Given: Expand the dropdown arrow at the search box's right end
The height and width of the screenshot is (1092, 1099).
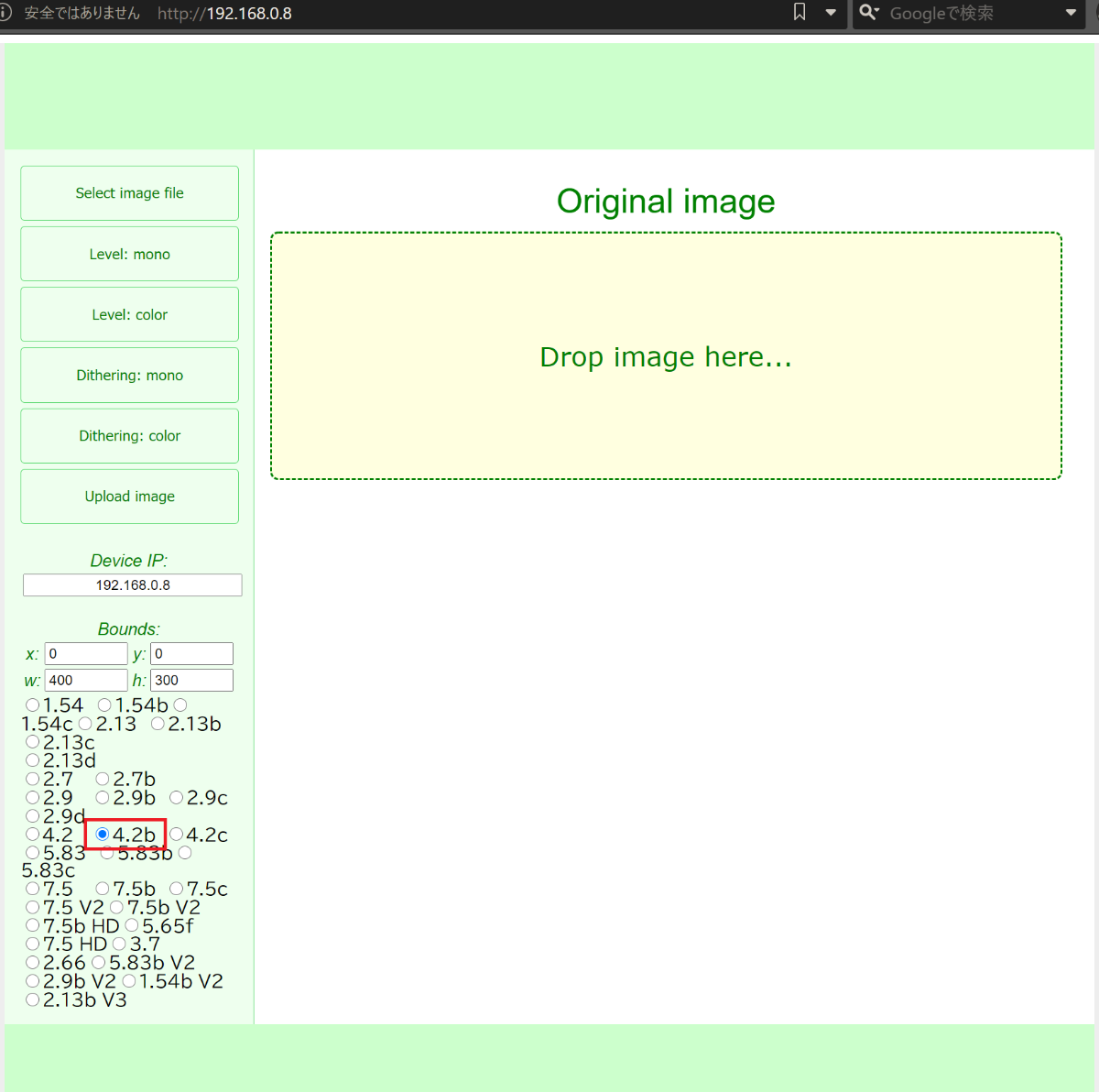Looking at the screenshot, I should coord(1071,13).
